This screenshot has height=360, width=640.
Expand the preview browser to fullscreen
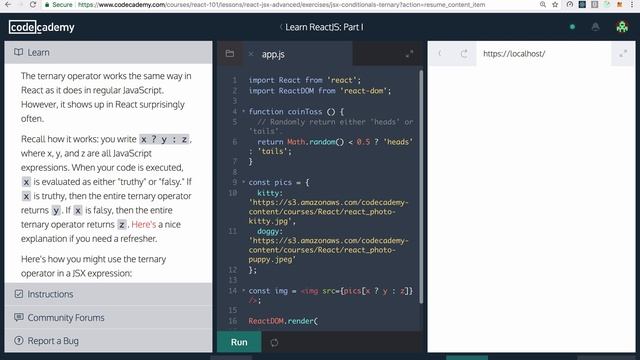(x=623, y=53)
